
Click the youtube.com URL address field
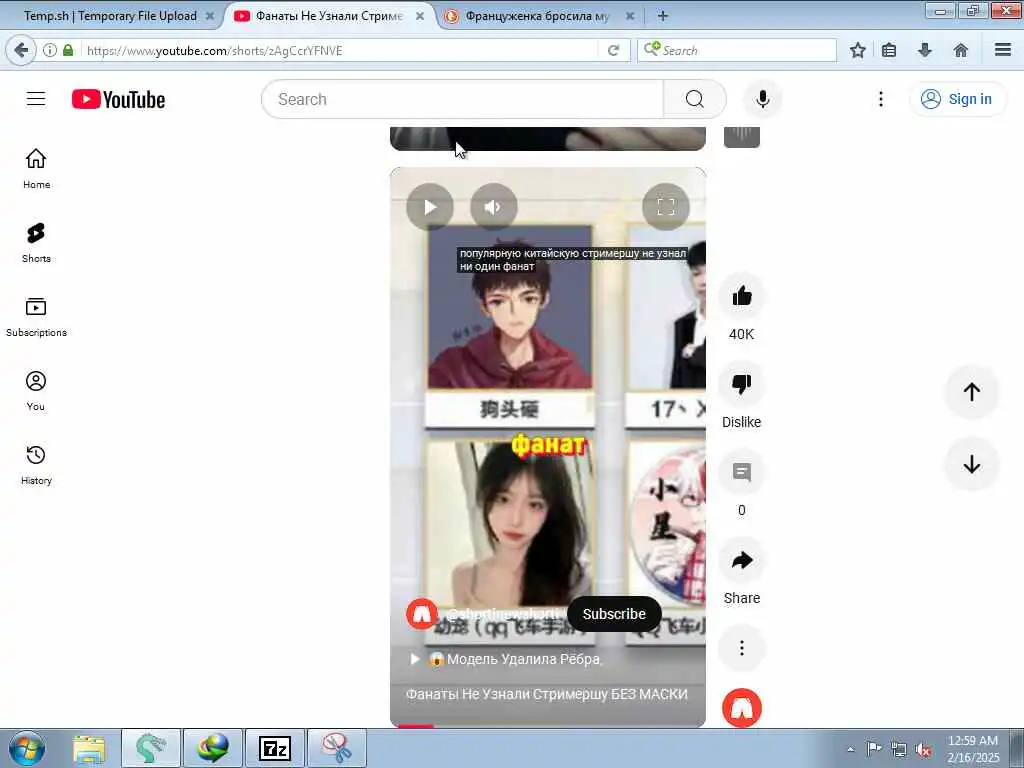tap(340, 50)
